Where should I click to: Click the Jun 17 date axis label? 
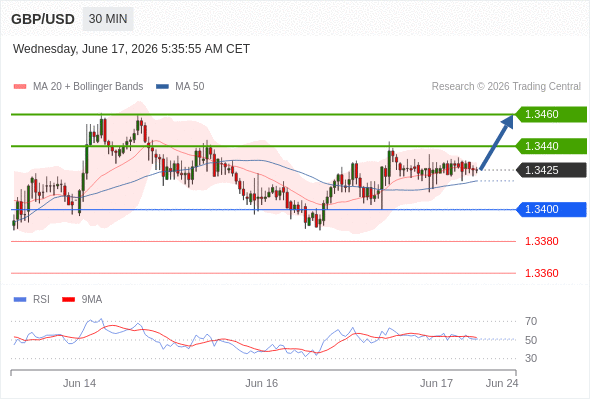point(436,383)
